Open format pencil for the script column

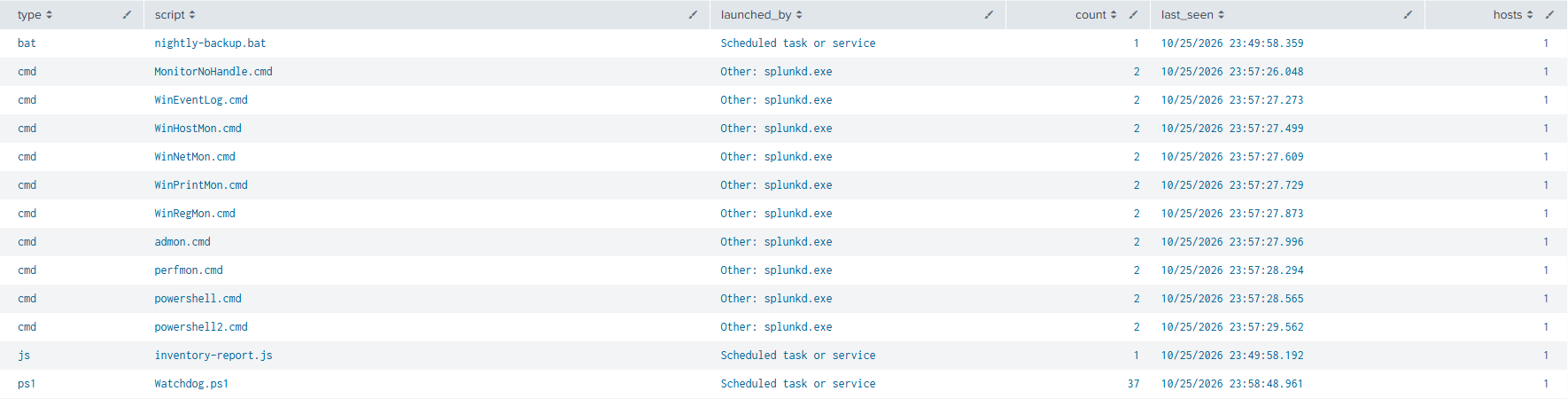click(x=693, y=14)
